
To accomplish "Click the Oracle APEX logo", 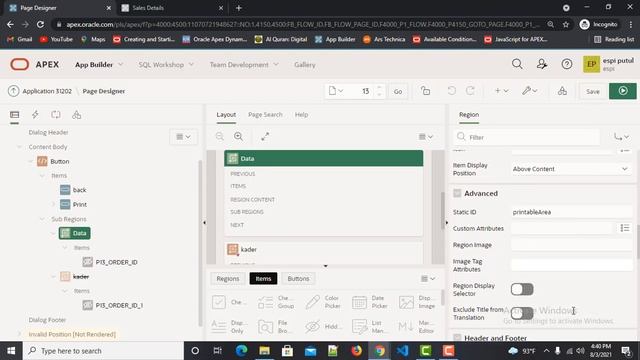I will click(35, 64).
